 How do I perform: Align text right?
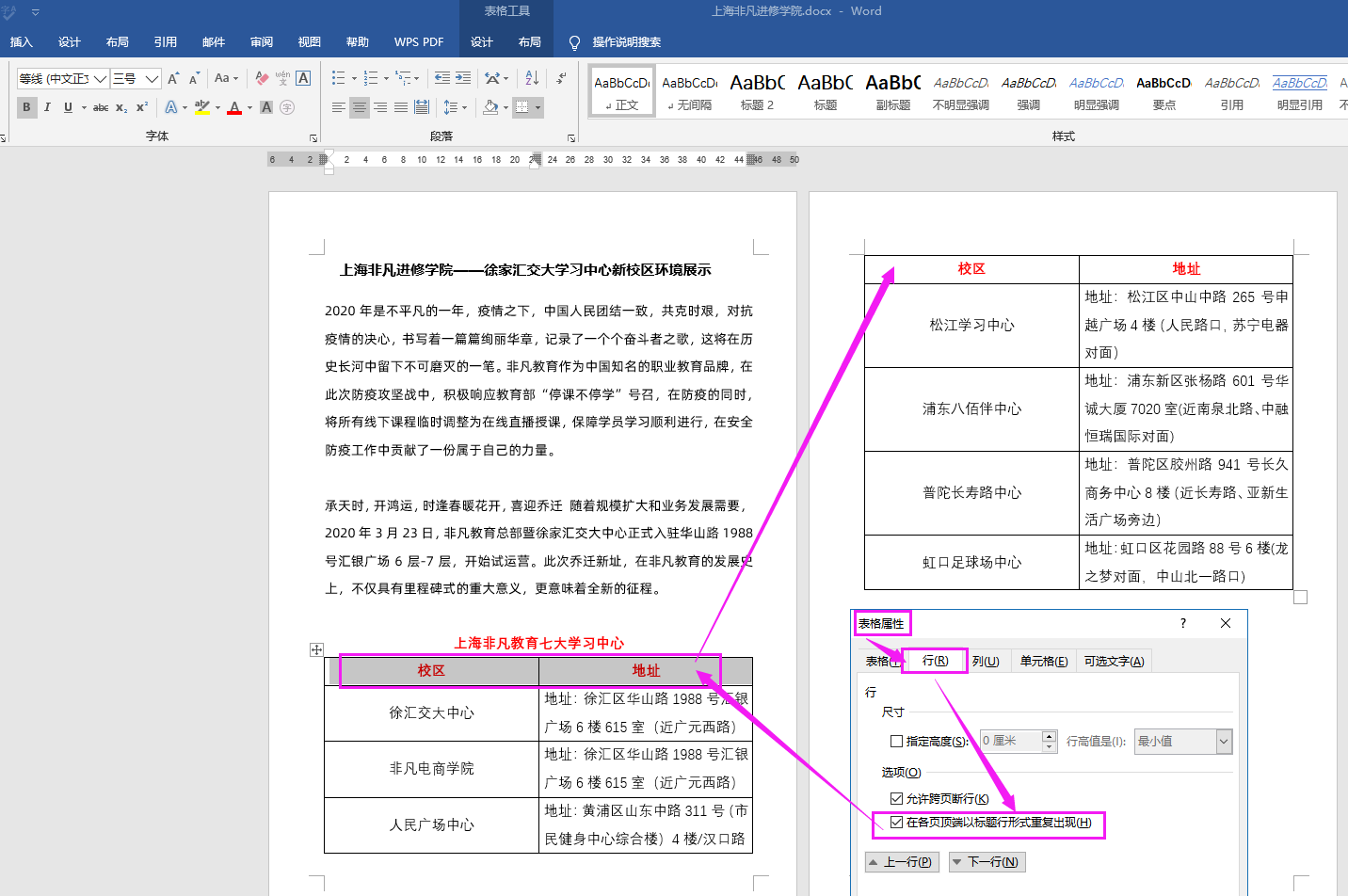380,107
